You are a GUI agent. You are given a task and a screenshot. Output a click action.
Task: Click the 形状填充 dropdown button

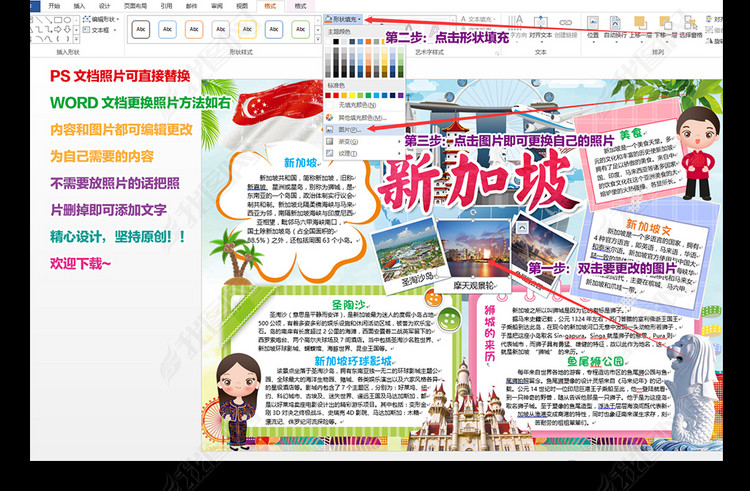[343, 19]
